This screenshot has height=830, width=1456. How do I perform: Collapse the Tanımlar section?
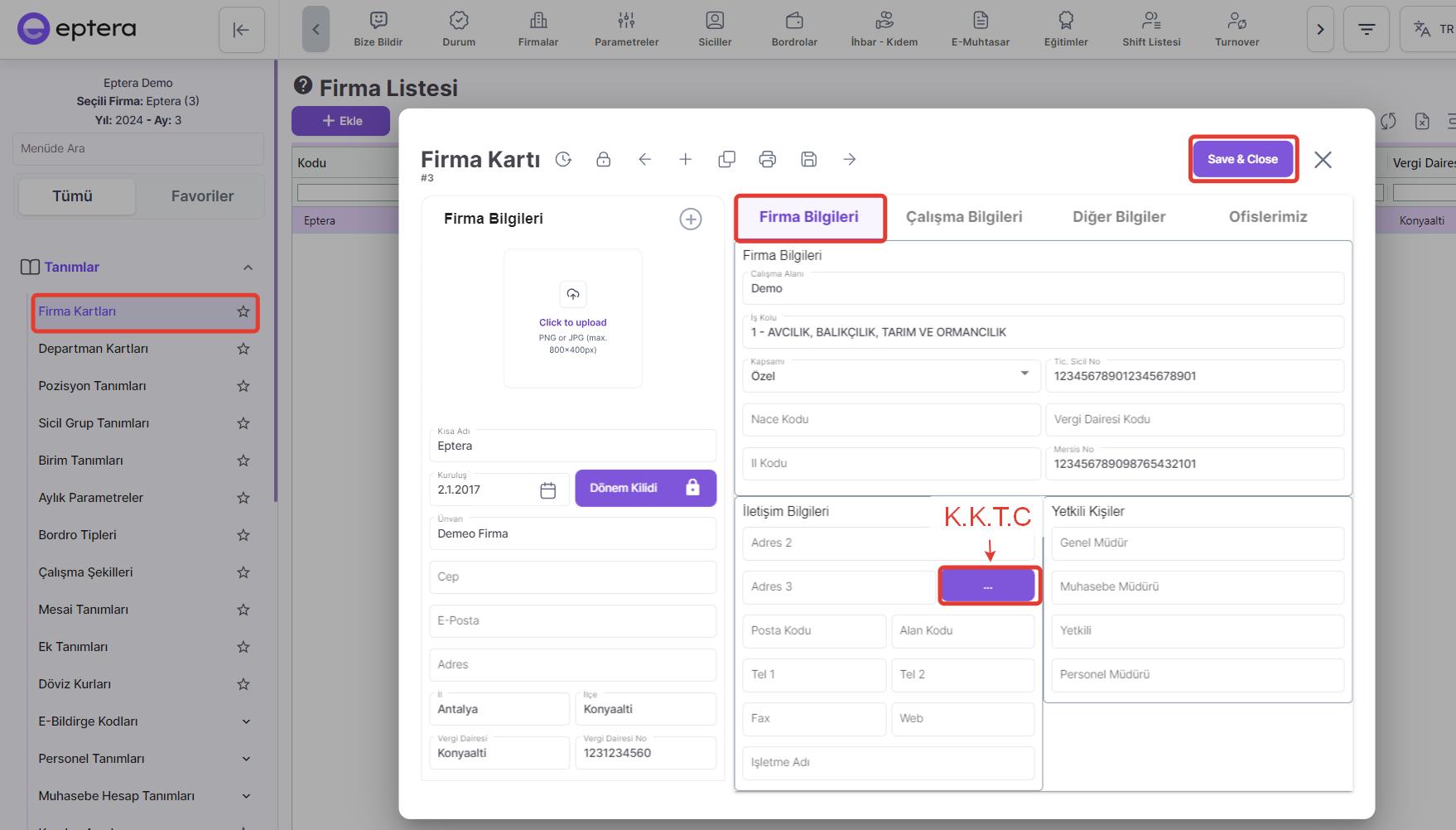click(248, 268)
